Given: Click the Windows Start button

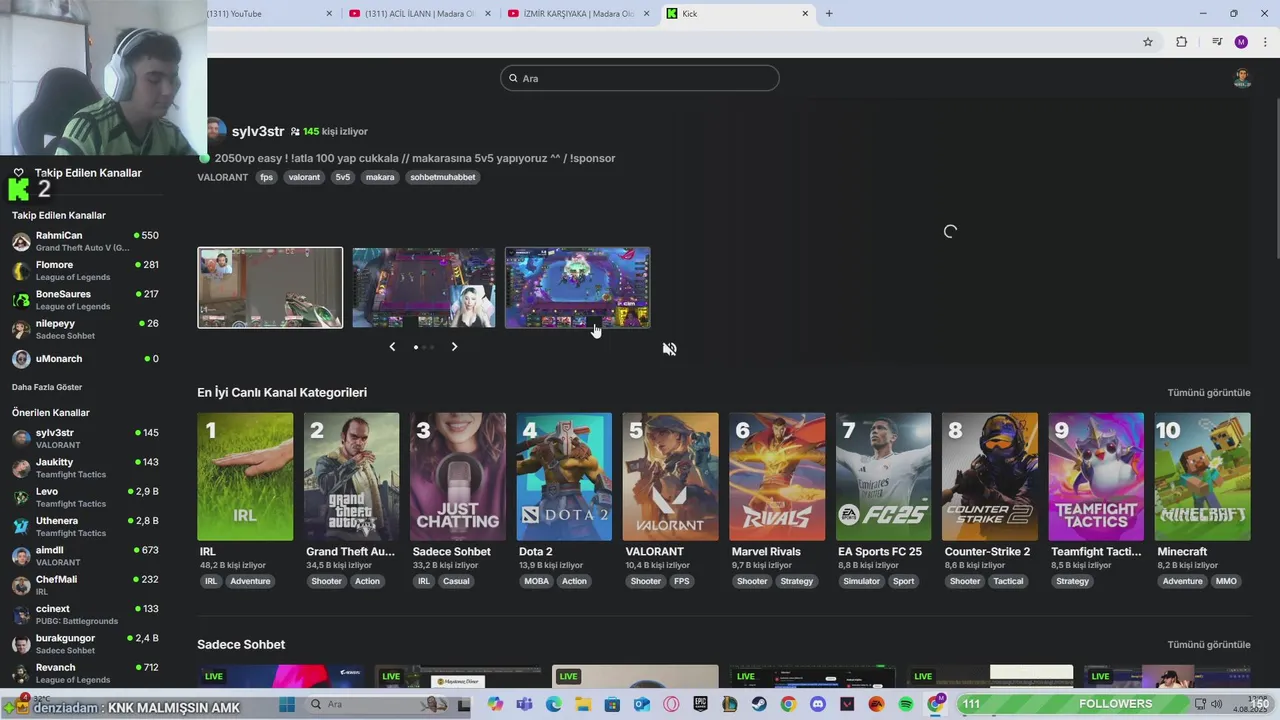Looking at the screenshot, I should click(287, 705).
